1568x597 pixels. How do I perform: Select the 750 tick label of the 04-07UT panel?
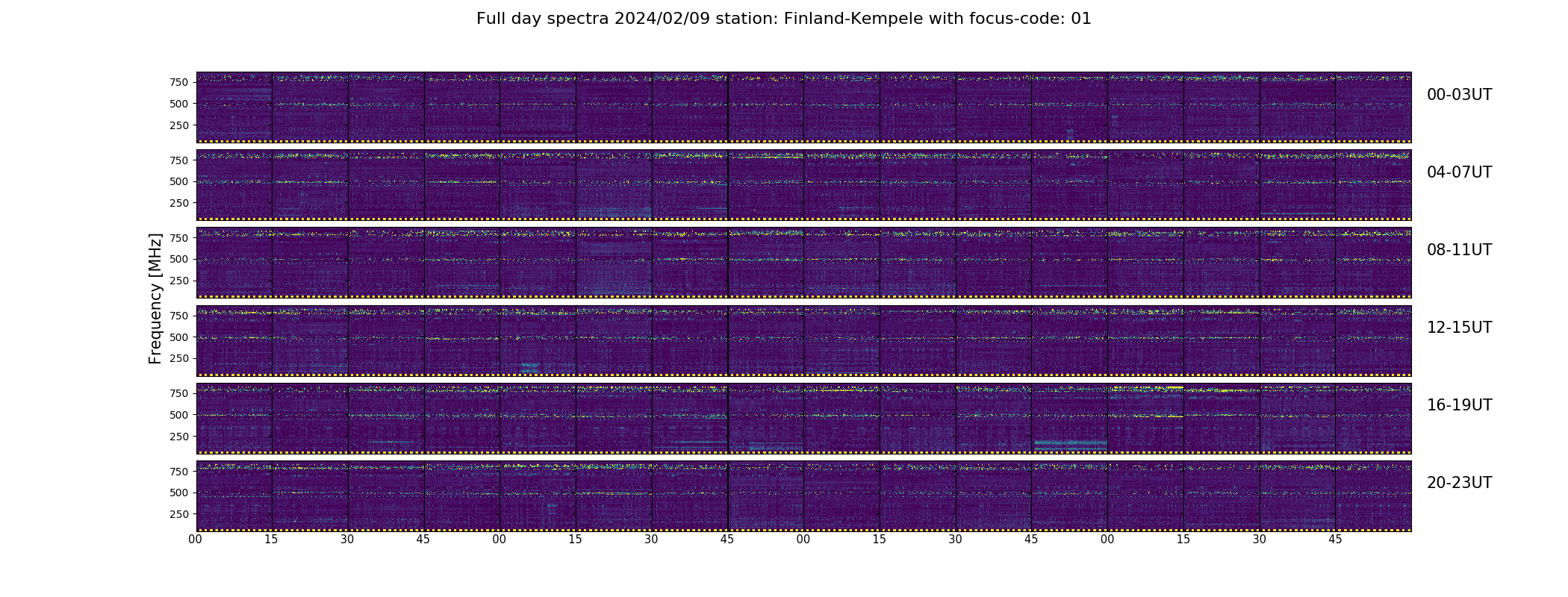(x=179, y=160)
